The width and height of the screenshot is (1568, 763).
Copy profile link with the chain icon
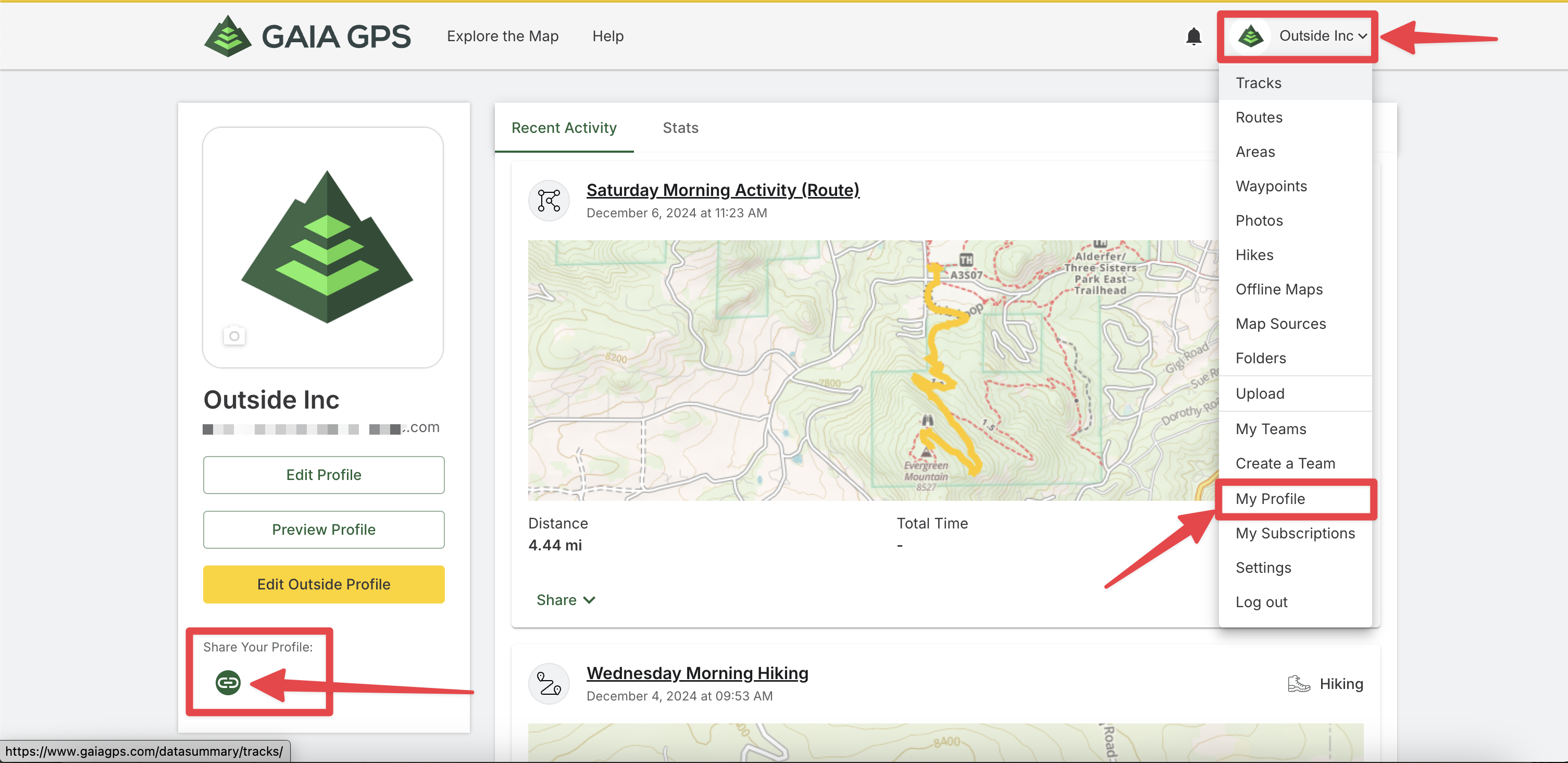click(x=228, y=683)
